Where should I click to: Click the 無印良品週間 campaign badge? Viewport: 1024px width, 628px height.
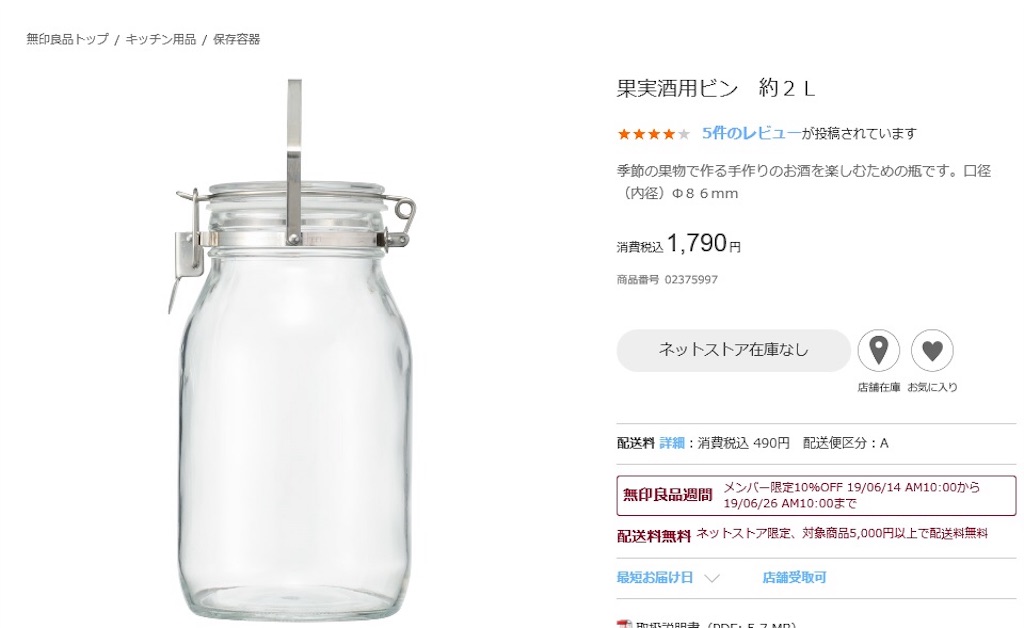tap(667, 495)
